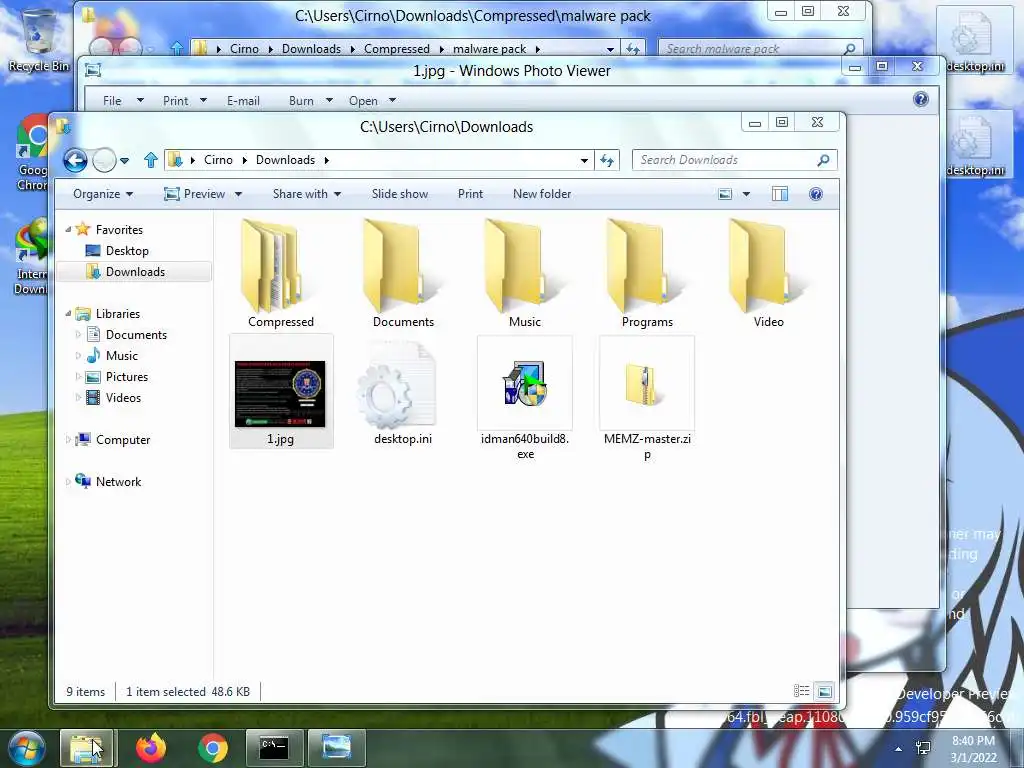Screen dimensions: 1024x768
Task: Launch Chrome from taskbar
Action: point(213,748)
